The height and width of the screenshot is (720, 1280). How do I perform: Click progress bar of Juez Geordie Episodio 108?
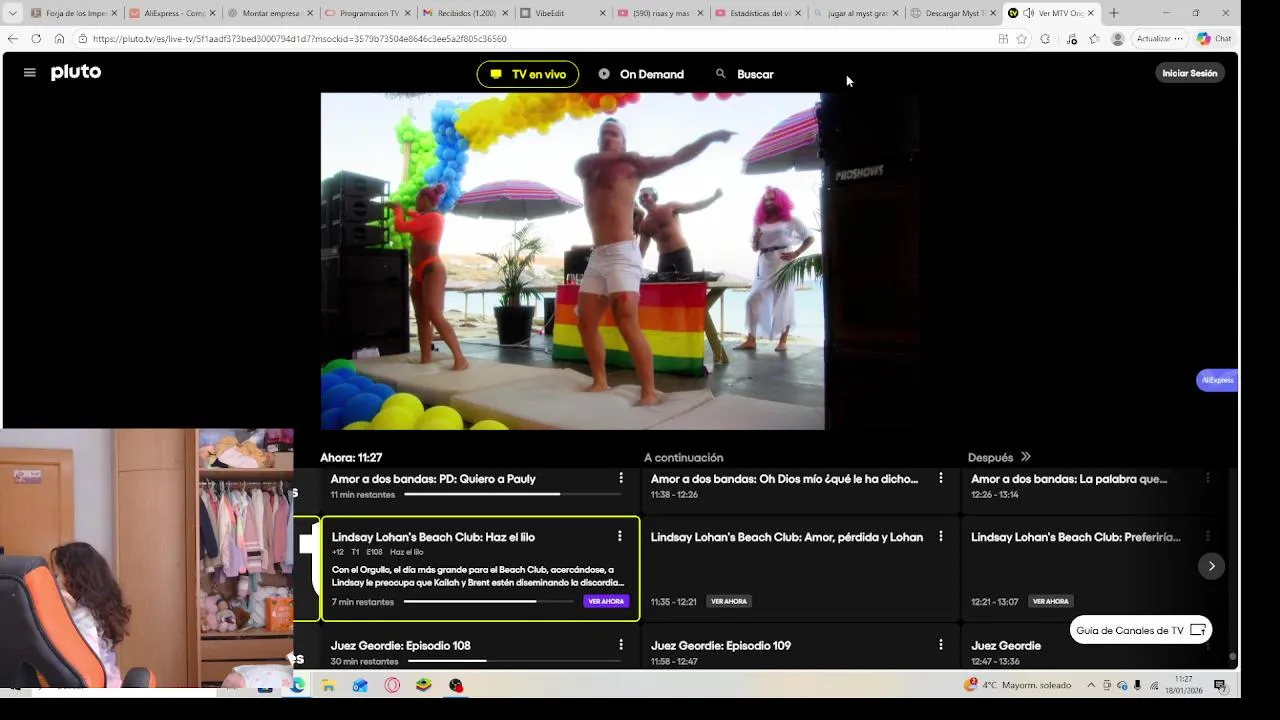tap(515, 661)
